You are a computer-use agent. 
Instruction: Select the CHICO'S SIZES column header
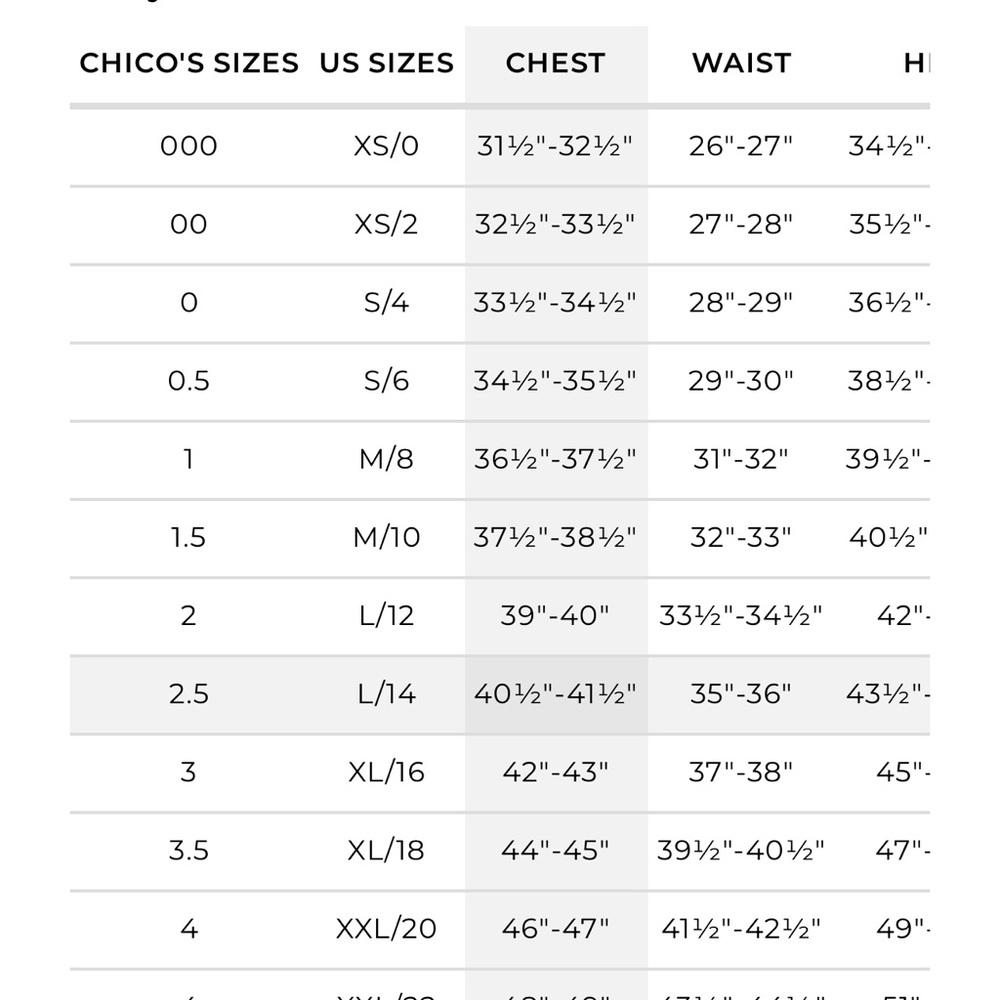[189, 63]
